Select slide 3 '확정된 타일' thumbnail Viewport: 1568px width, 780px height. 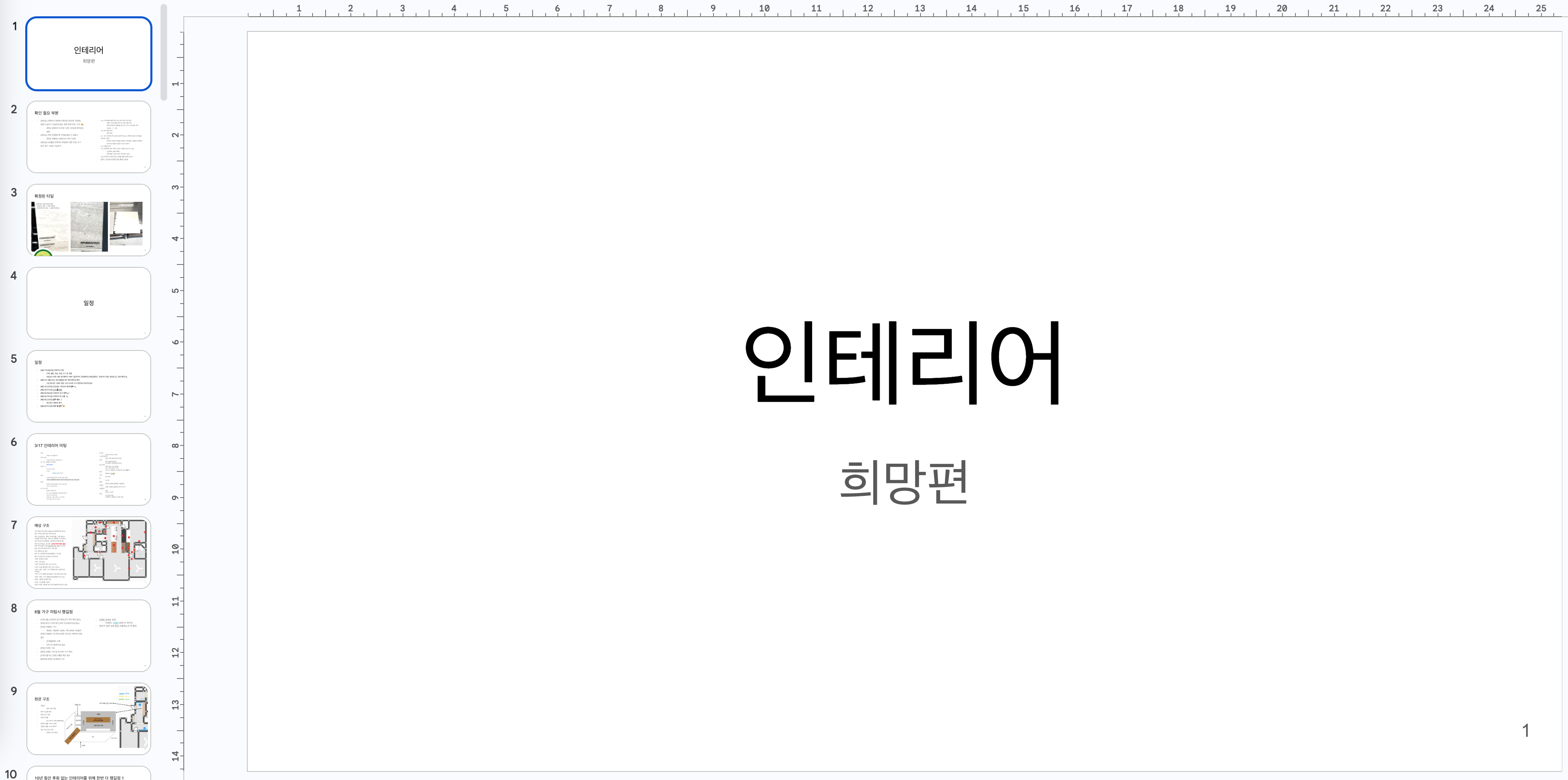pos(88,220)
